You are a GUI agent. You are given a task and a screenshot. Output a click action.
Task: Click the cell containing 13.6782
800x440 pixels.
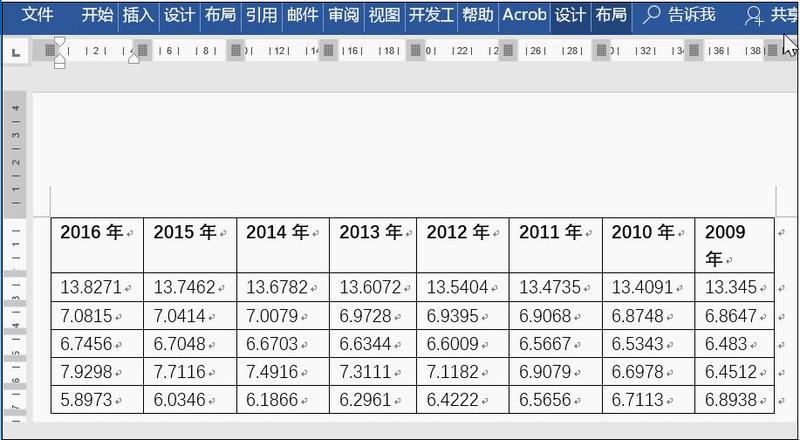point(283,287)
